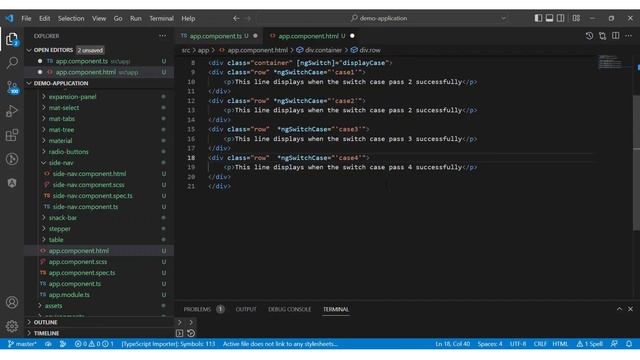Open notifications bell in status bar

[x=629, y=344]
